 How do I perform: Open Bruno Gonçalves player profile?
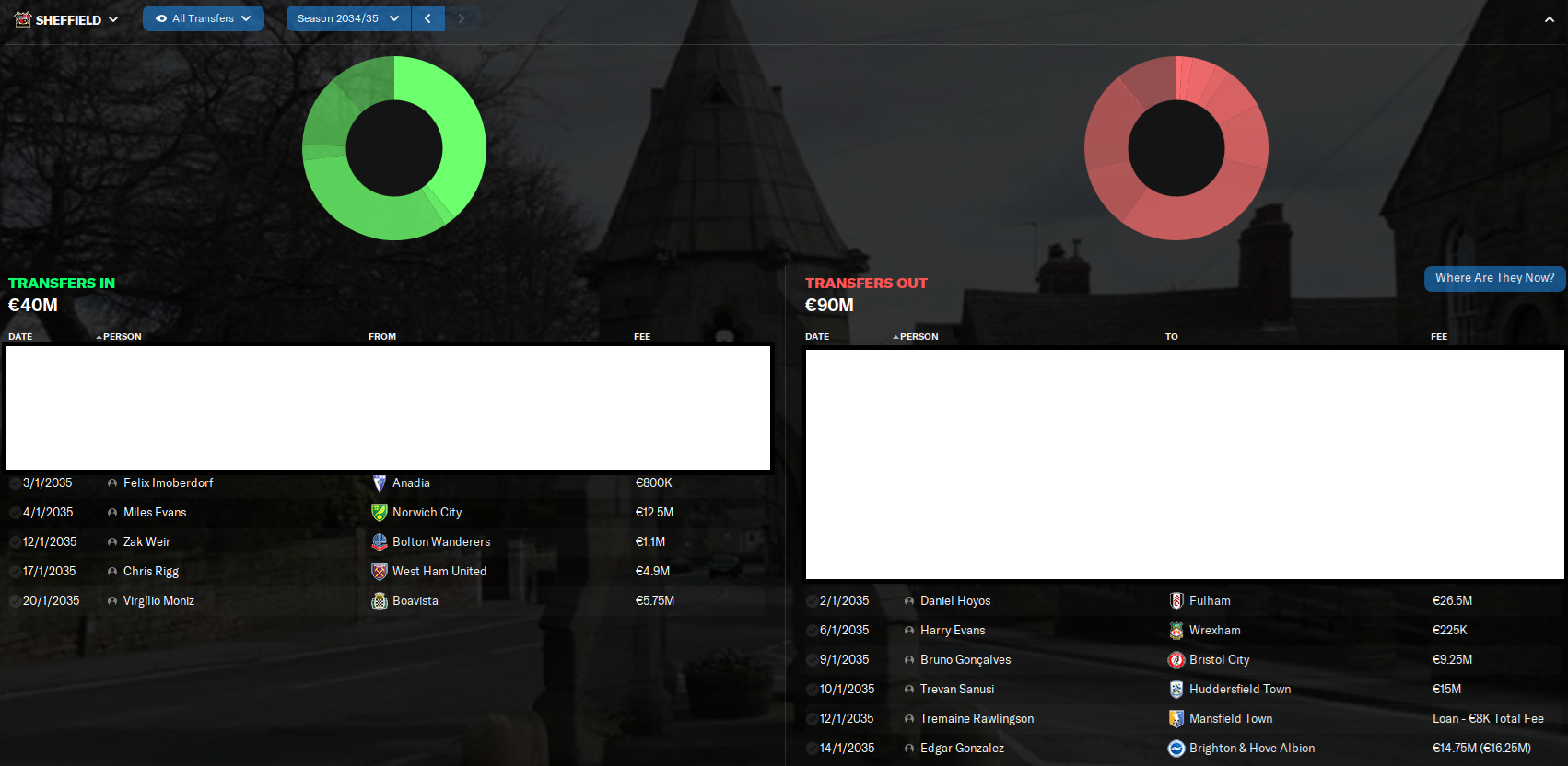tap(965, 660)
